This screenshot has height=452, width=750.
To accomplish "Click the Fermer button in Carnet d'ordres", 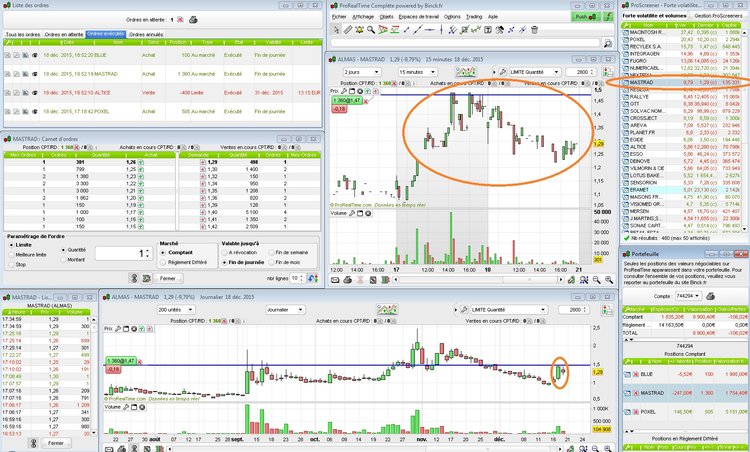I will (x=168, y=278).
